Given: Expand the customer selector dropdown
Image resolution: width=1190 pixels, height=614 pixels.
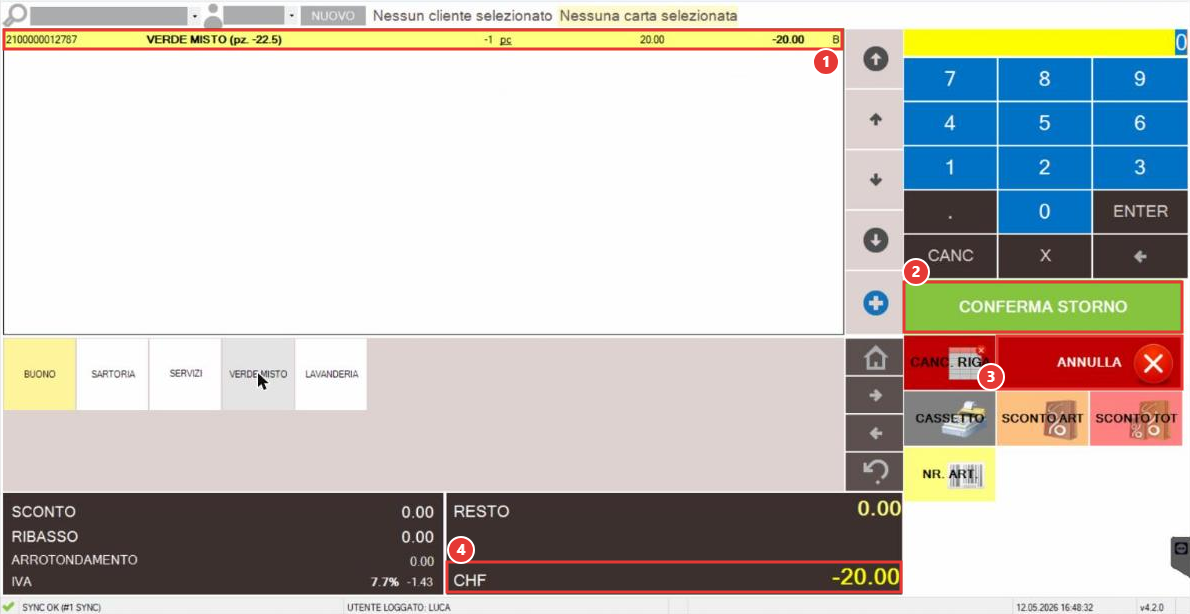Looking at the screenshot, I should [291, 15].
